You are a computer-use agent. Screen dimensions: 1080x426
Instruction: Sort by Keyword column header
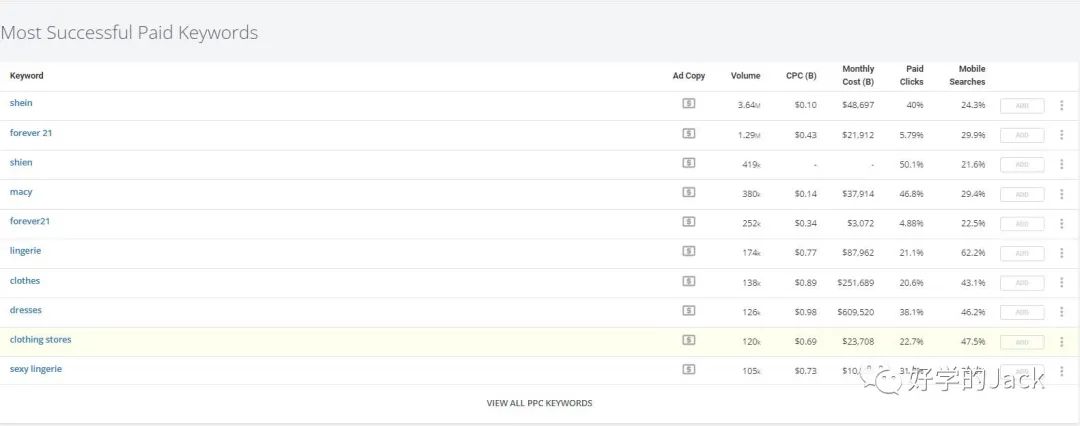click(27, 76)
